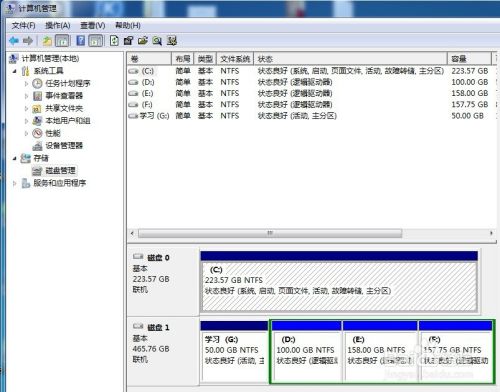
Task: Select the (E:) volume row in the list
Action: 312,93
